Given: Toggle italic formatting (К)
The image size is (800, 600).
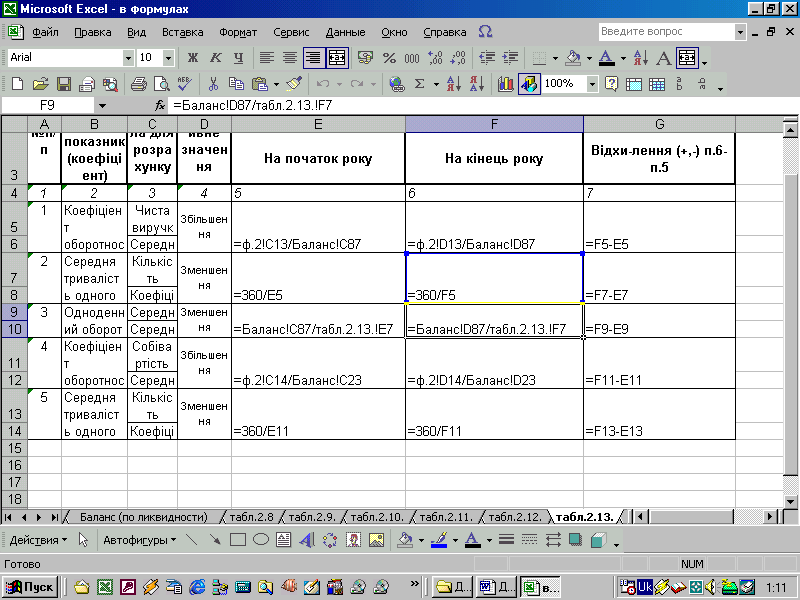Looking at the screenshot, I should [x=215, y=58].
